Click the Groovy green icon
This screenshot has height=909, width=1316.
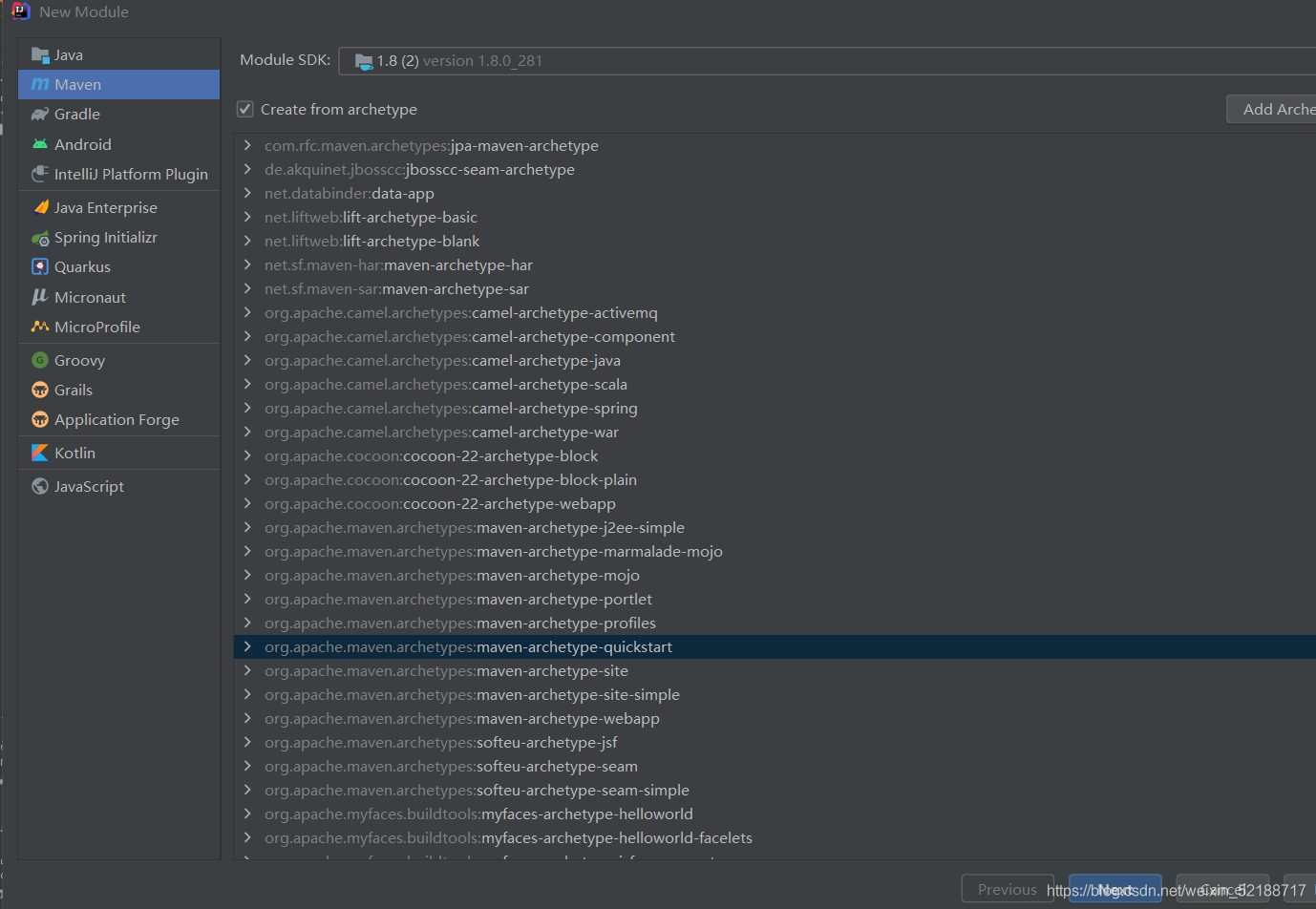coord(40,360)
